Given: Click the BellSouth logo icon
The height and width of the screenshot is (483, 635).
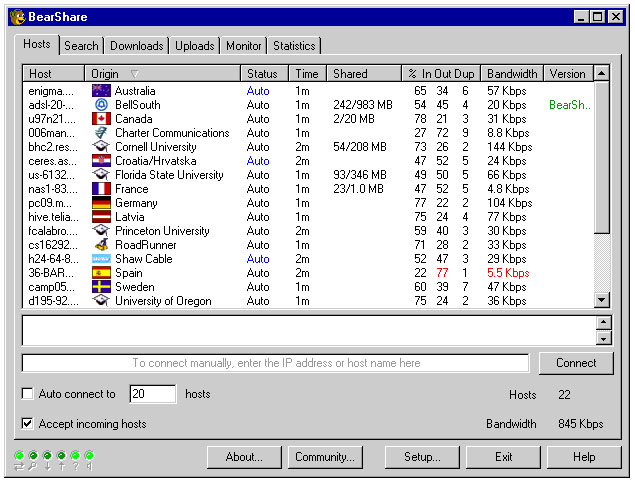Looking at the screenshot, I should (101, 105).
